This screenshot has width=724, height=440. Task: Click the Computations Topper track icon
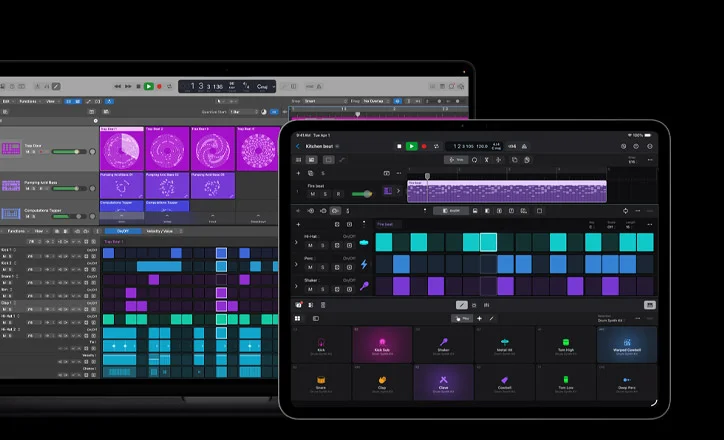pos(11,213)
